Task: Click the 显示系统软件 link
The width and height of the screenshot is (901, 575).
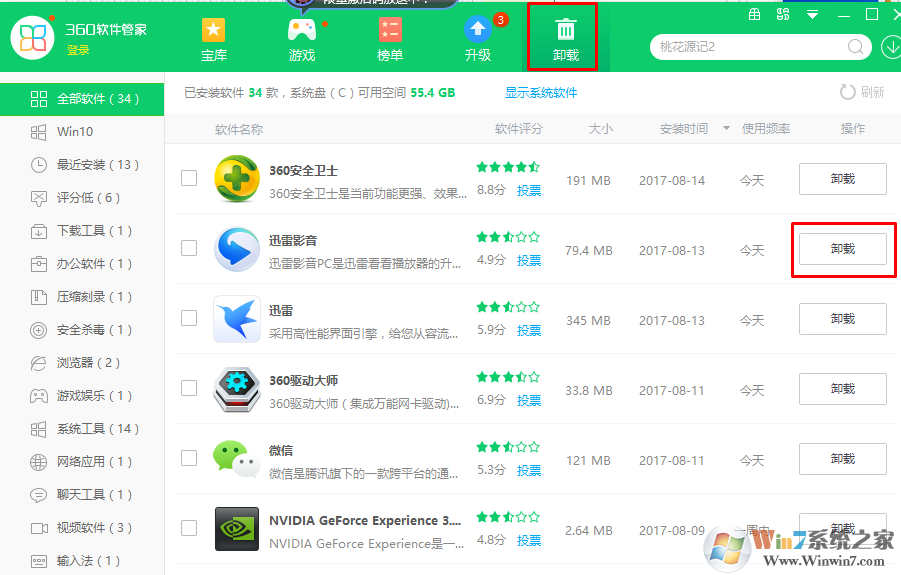Action: point(541,93)
